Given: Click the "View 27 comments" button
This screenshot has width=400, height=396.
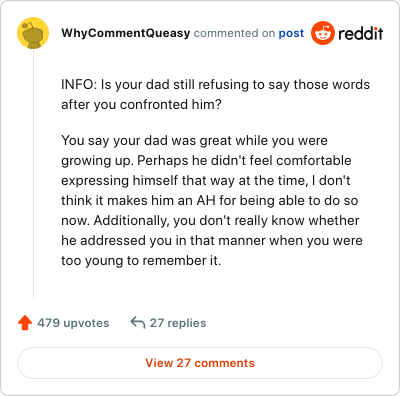Looking at the screenshot, I should (x=200, y=363).
